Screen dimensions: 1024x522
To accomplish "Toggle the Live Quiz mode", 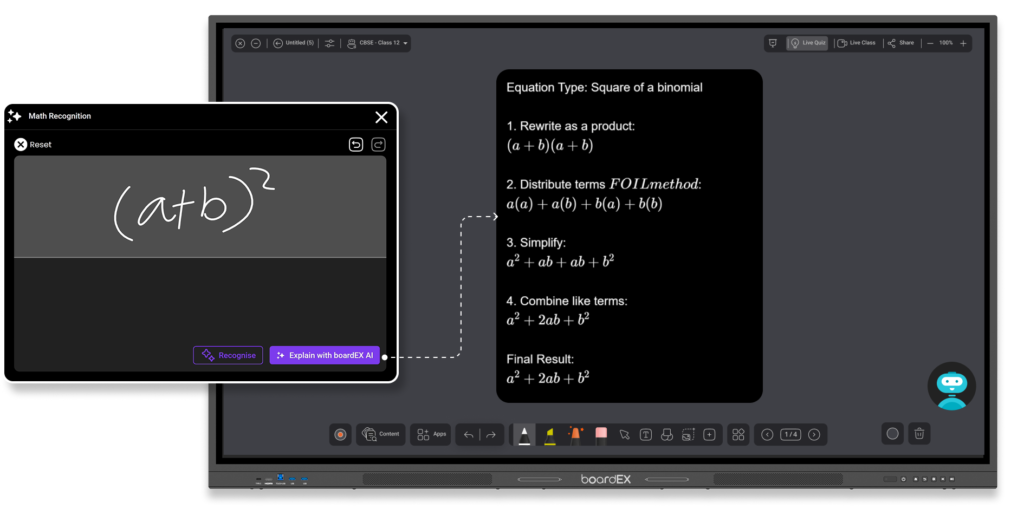I will [808, 43].
